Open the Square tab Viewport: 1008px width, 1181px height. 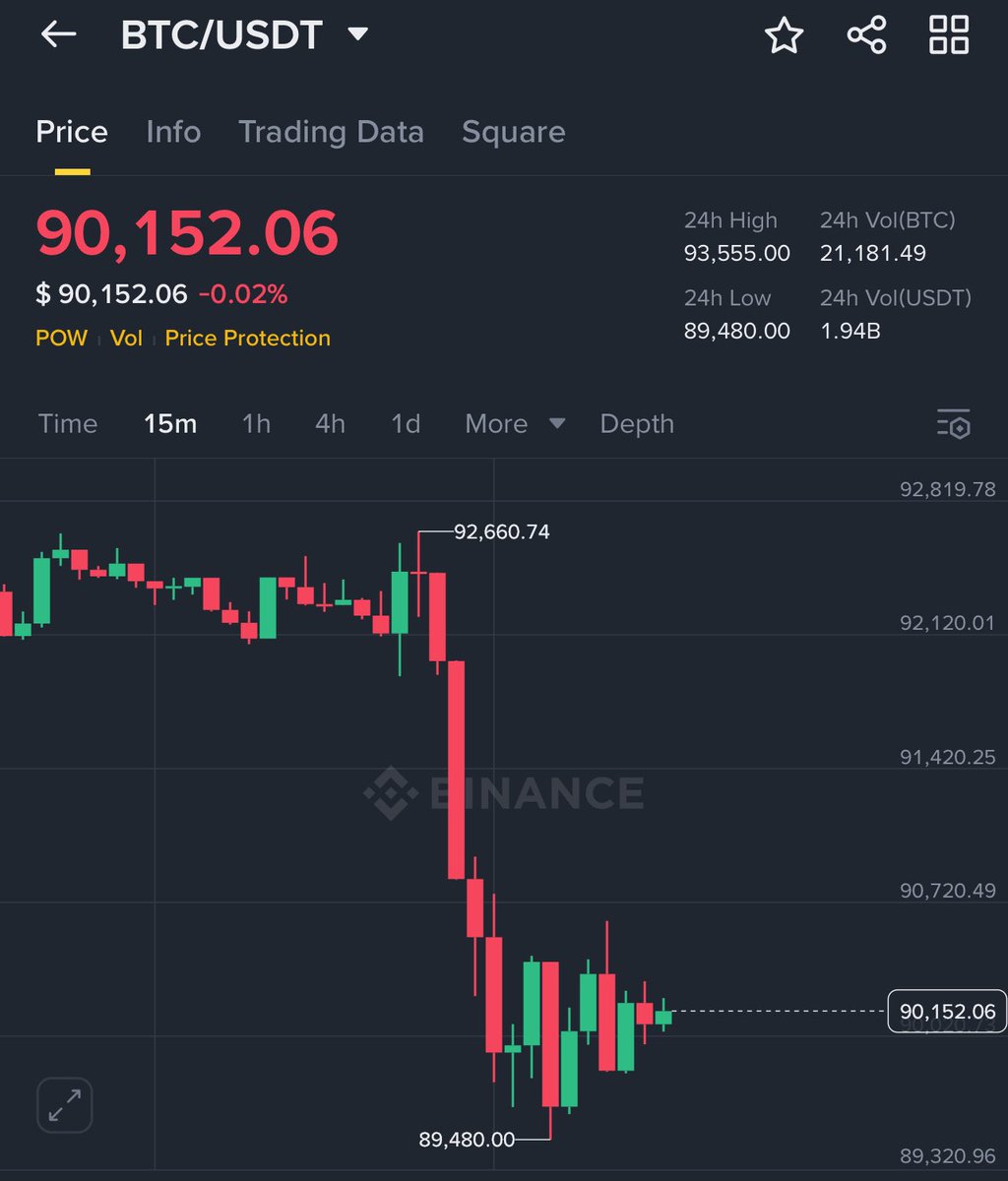click(x=513, y=131)
